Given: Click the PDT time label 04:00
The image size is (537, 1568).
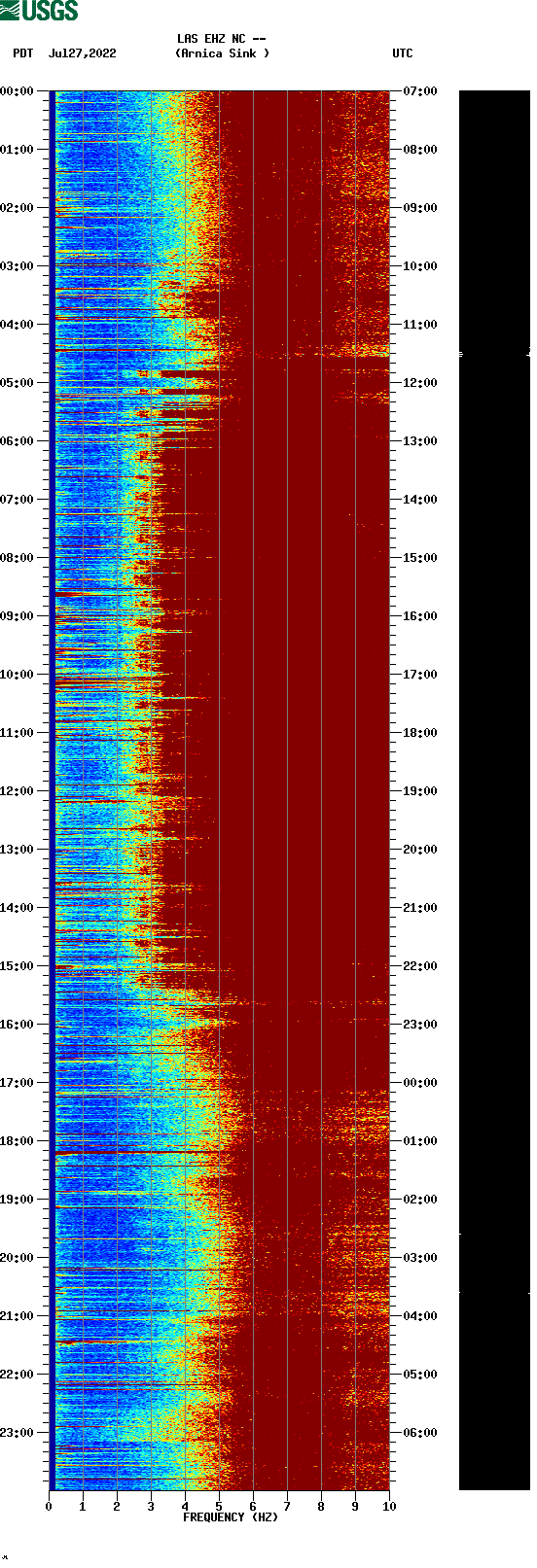Looking at the screenshot, I should [x=18, y=325].
